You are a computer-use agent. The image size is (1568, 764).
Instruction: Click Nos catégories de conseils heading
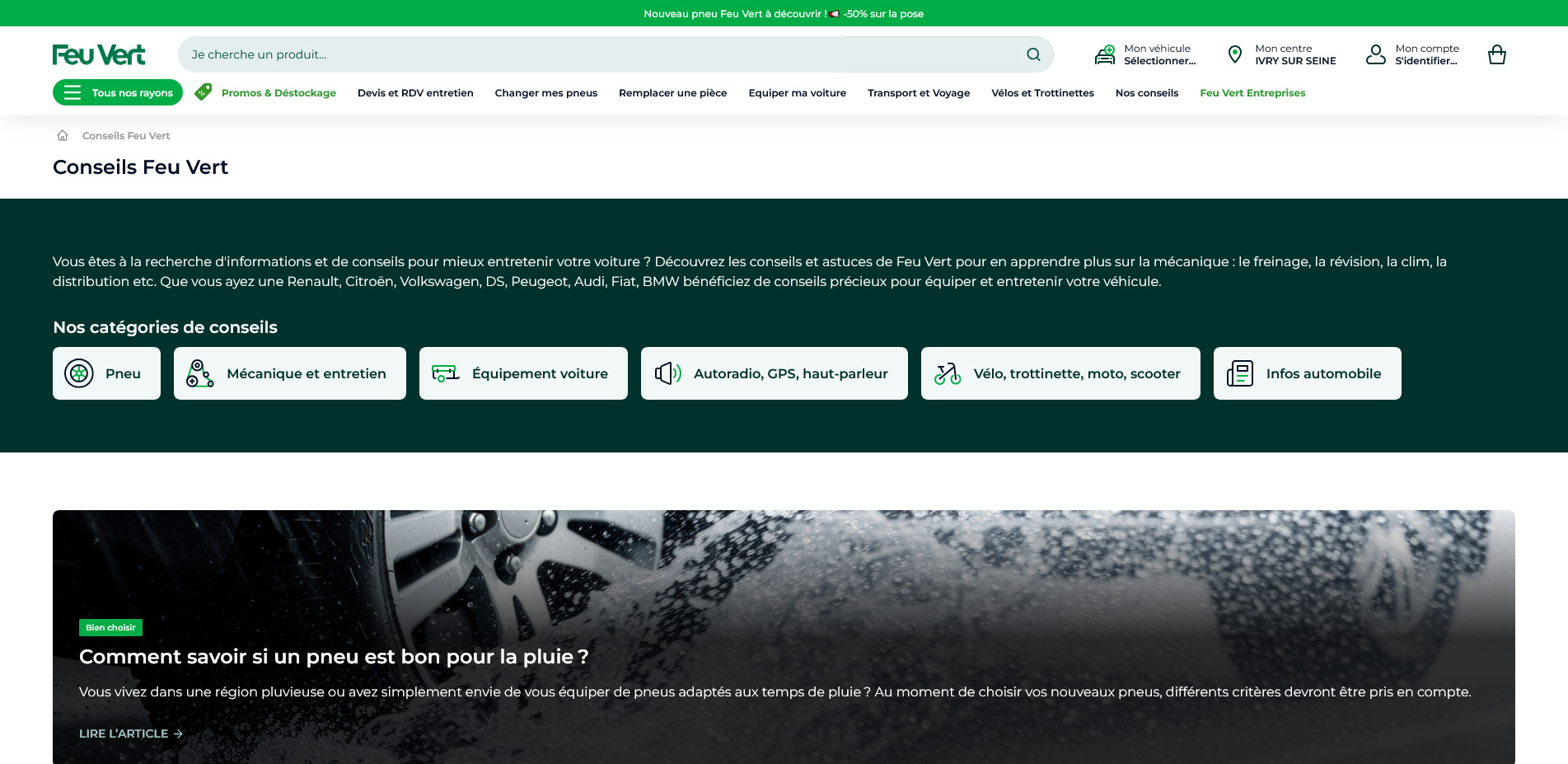click(165, 327)
